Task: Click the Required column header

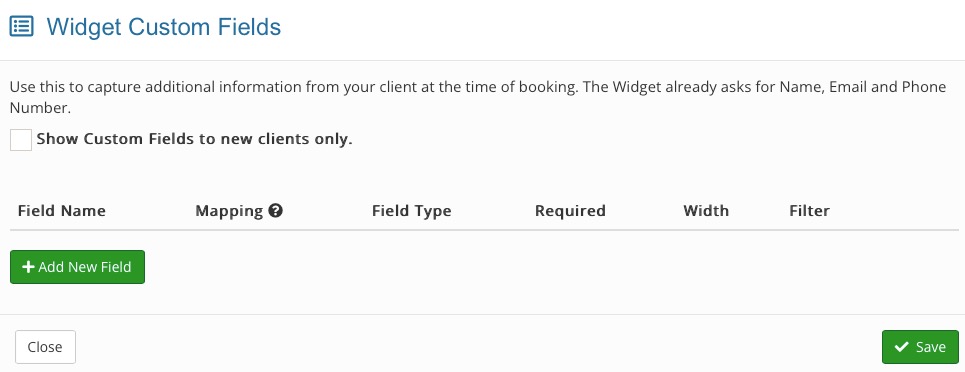Action: click(x=571, y=211)
